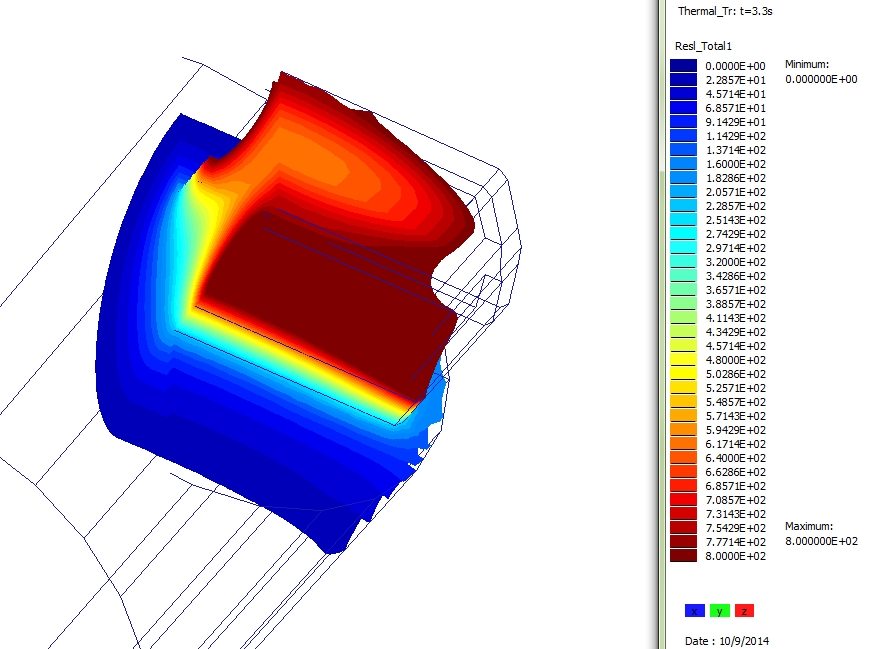Click the dark red hot zone on model
The image size is (869, 649).
pos(320,300)
